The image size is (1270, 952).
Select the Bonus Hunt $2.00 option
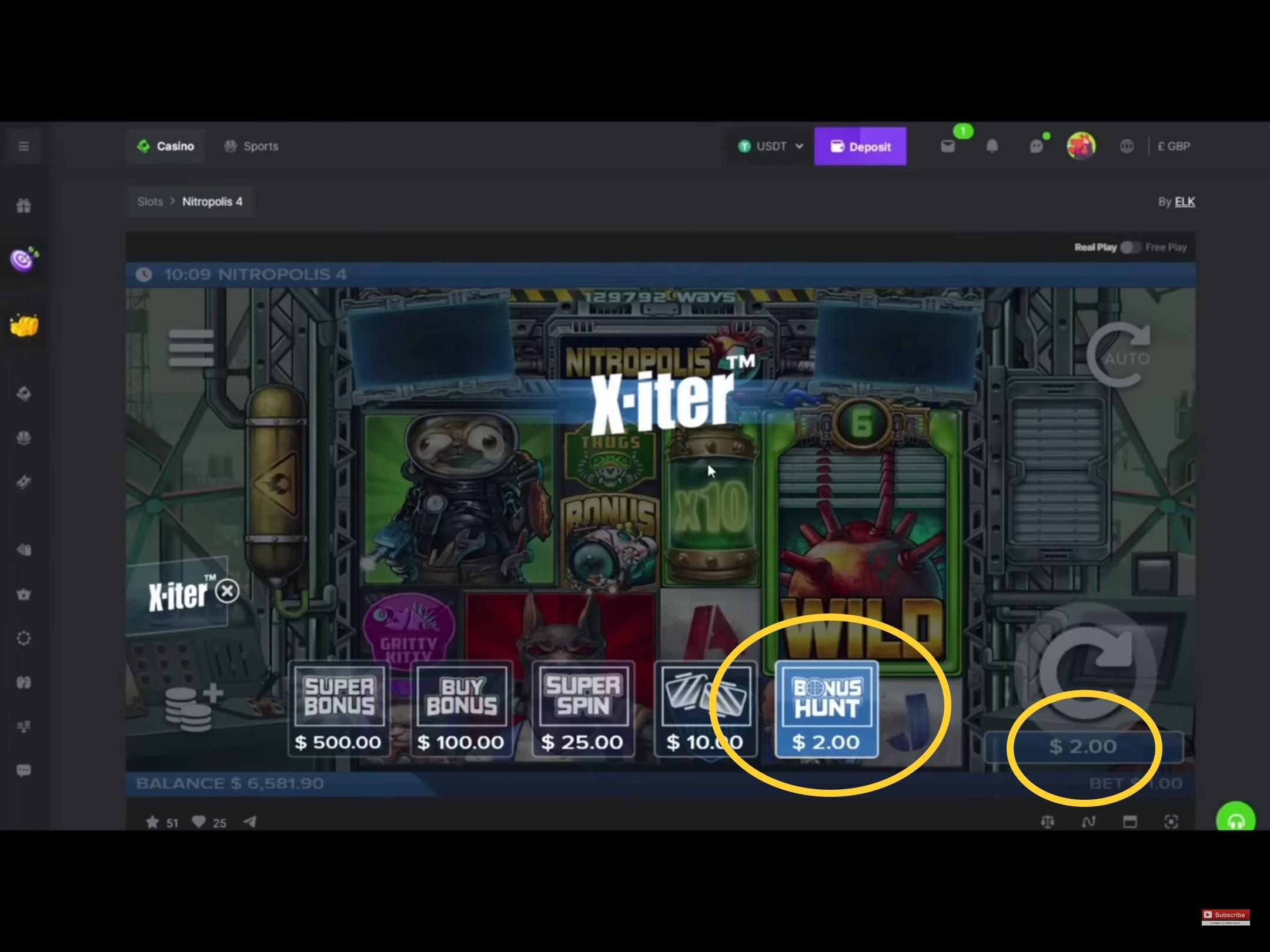tap(827, 709)
